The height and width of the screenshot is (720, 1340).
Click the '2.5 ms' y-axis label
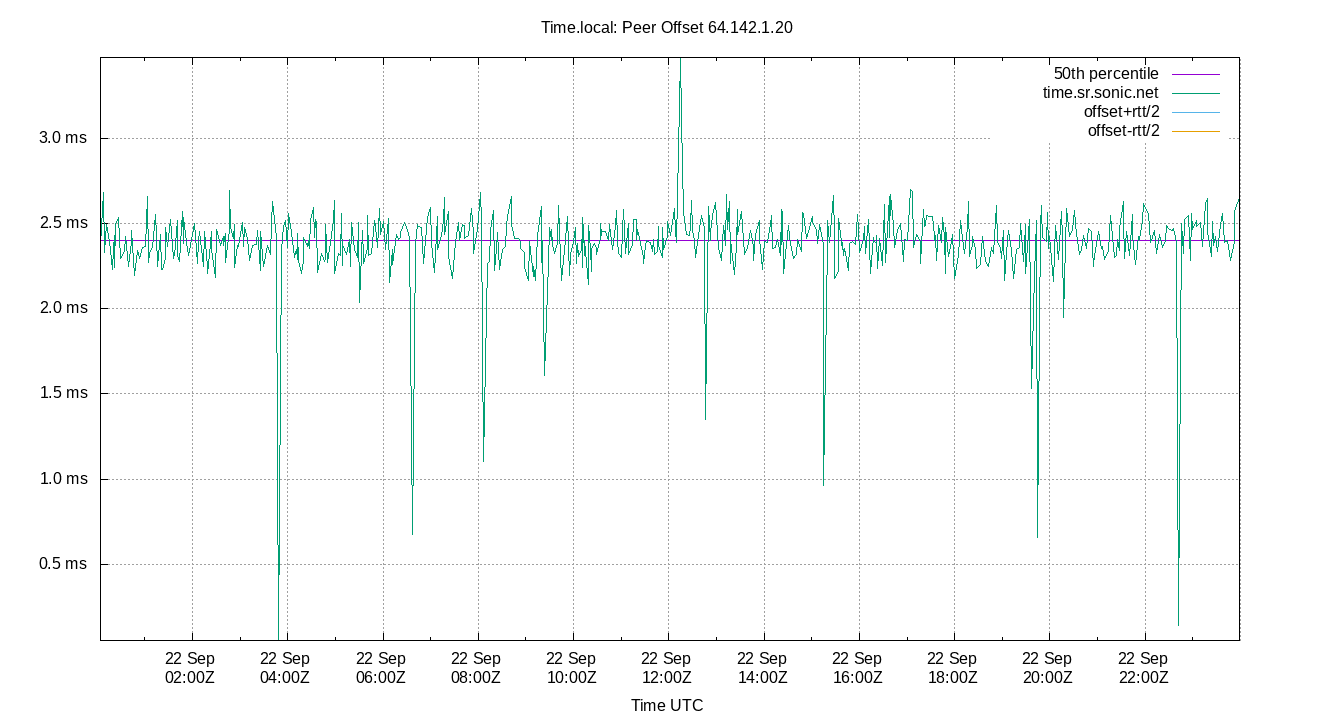[x=63, y=223]
